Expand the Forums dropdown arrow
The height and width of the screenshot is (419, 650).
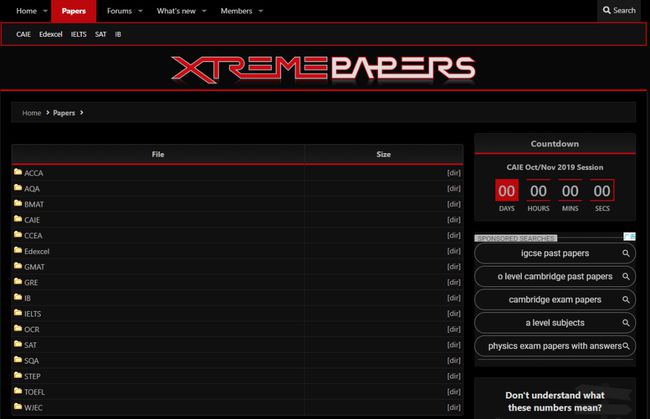click(x=140, y=10)
